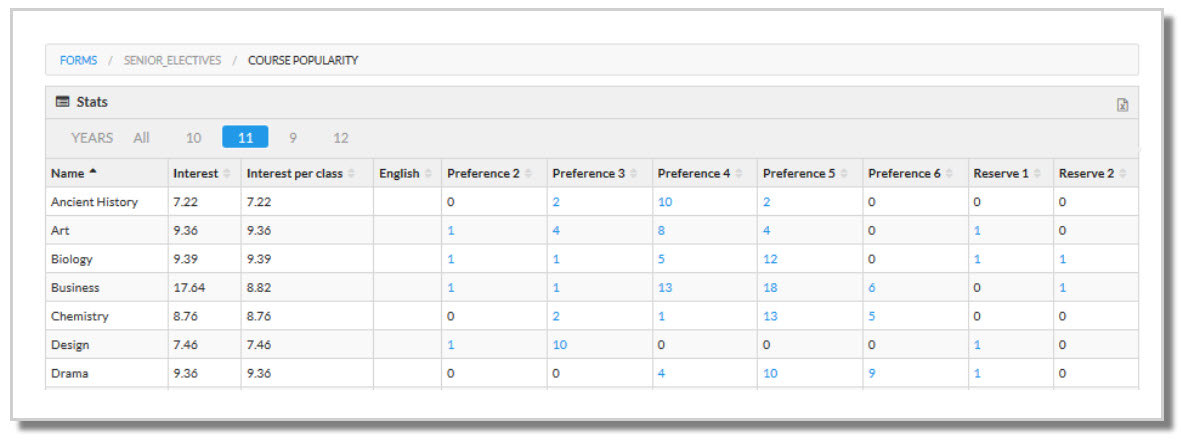Select the Biology course name
The height and width of the screenshot is (441, 1181).
pos(72,259)
